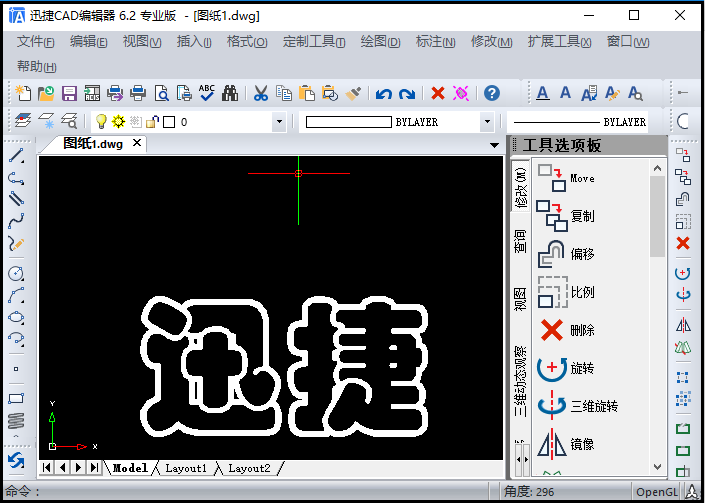
Task: Click the 三维旋转 3D rotate tool
Action: [577, 406]
